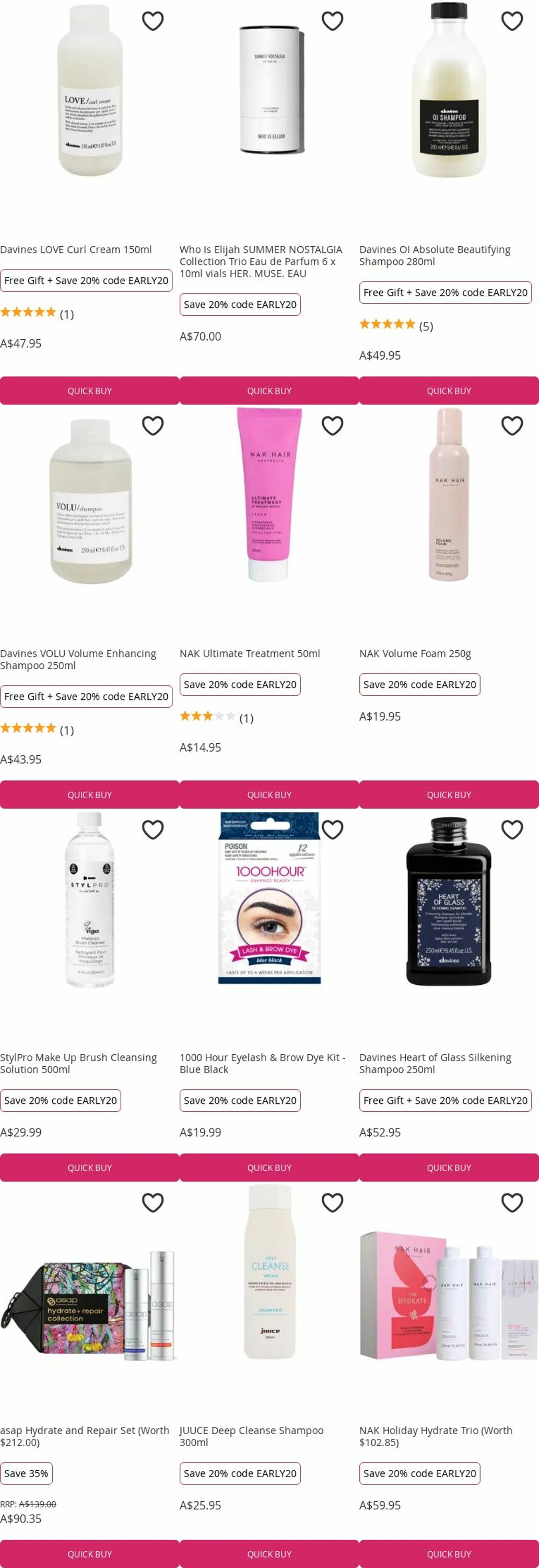Save Davines OI Shampoo to wishlist heart

[512, 21]
